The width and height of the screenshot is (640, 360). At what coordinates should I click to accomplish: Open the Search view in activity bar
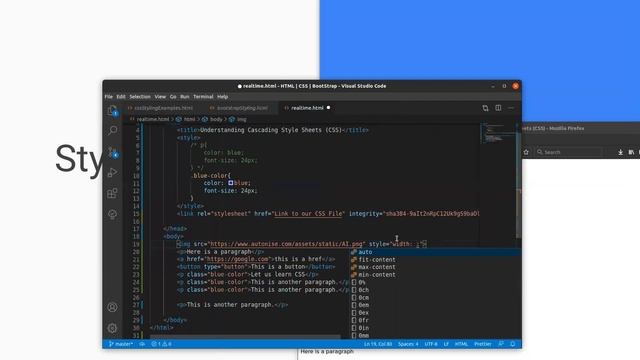[112, 131]
